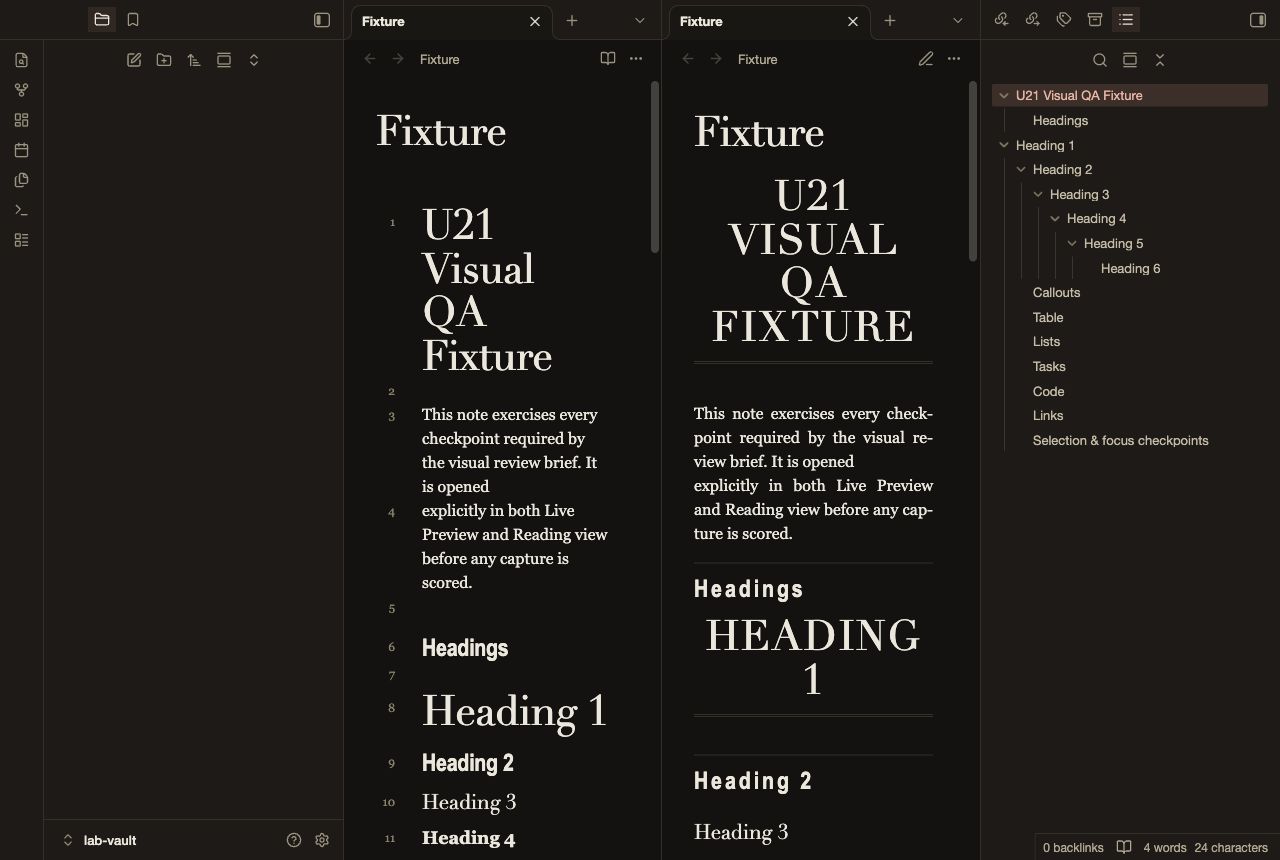Click the calendar daily note ribbon icon
Image resolution: width=1280 pixels, height=860 pixels.
22,150
